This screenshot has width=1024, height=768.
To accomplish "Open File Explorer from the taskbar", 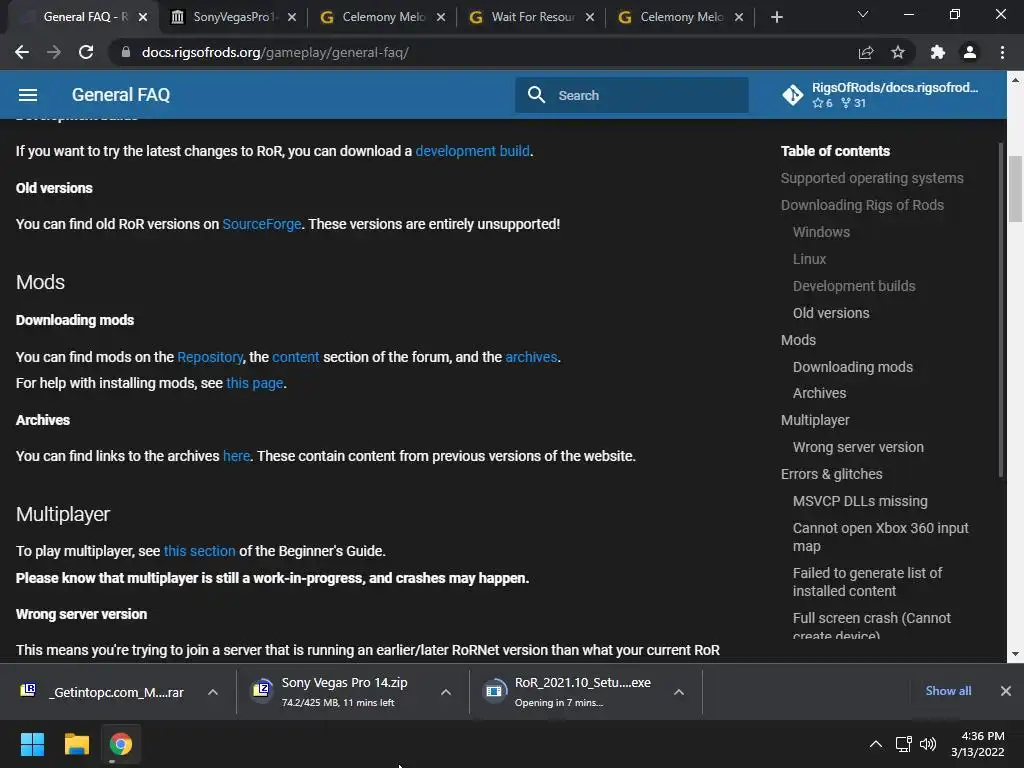I will [76, 744].
